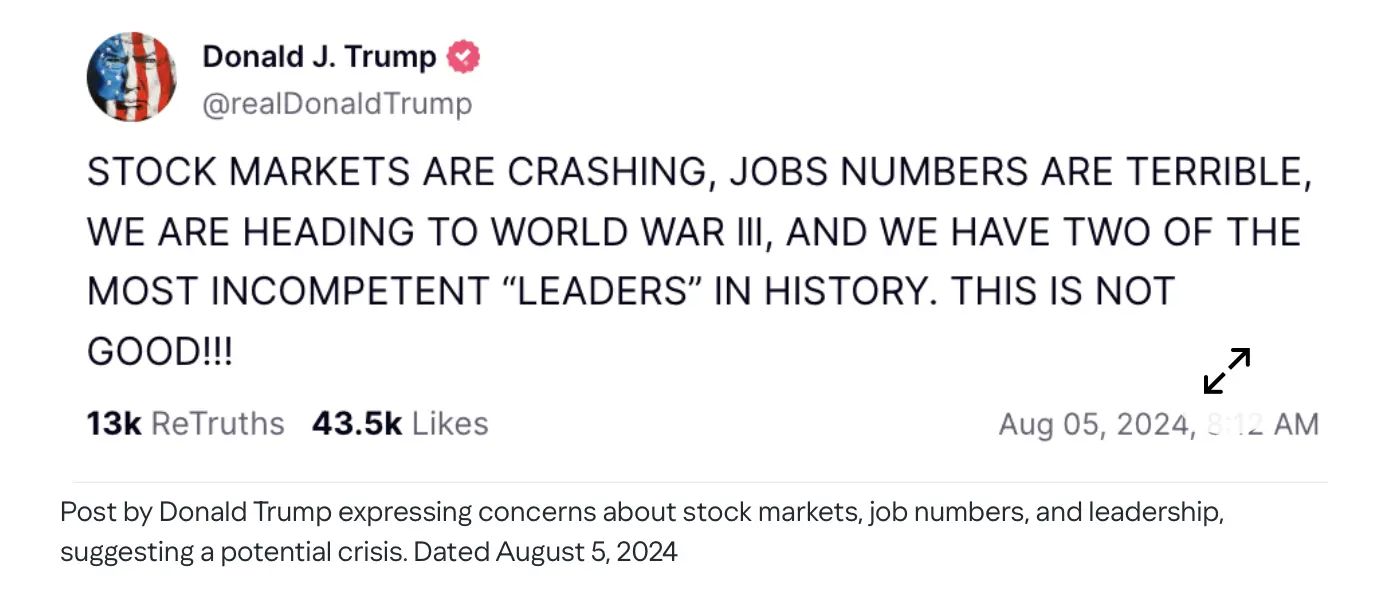Click the MOST INCOMPETENT text
The image size is (1392, 598).
pyautogui.click(x=265, y=291)
